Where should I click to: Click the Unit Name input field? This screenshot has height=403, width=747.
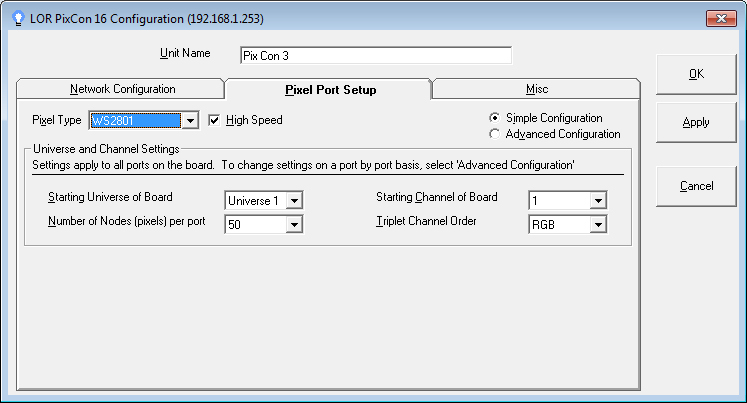coord(376,56)
